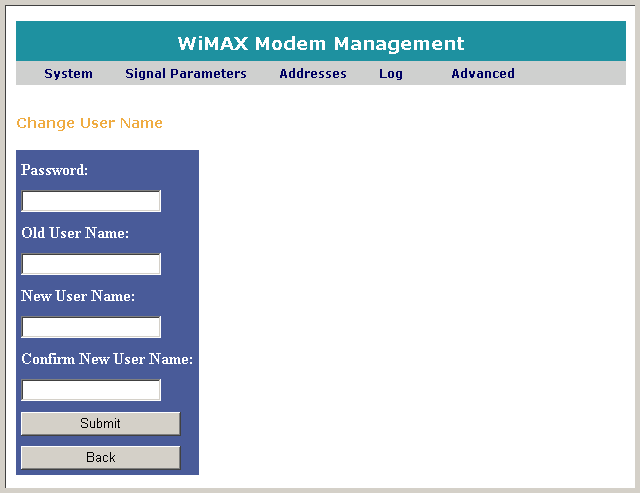Click the Back button
Viewport: 640px width, 493px height.
[x=100, y=457]
